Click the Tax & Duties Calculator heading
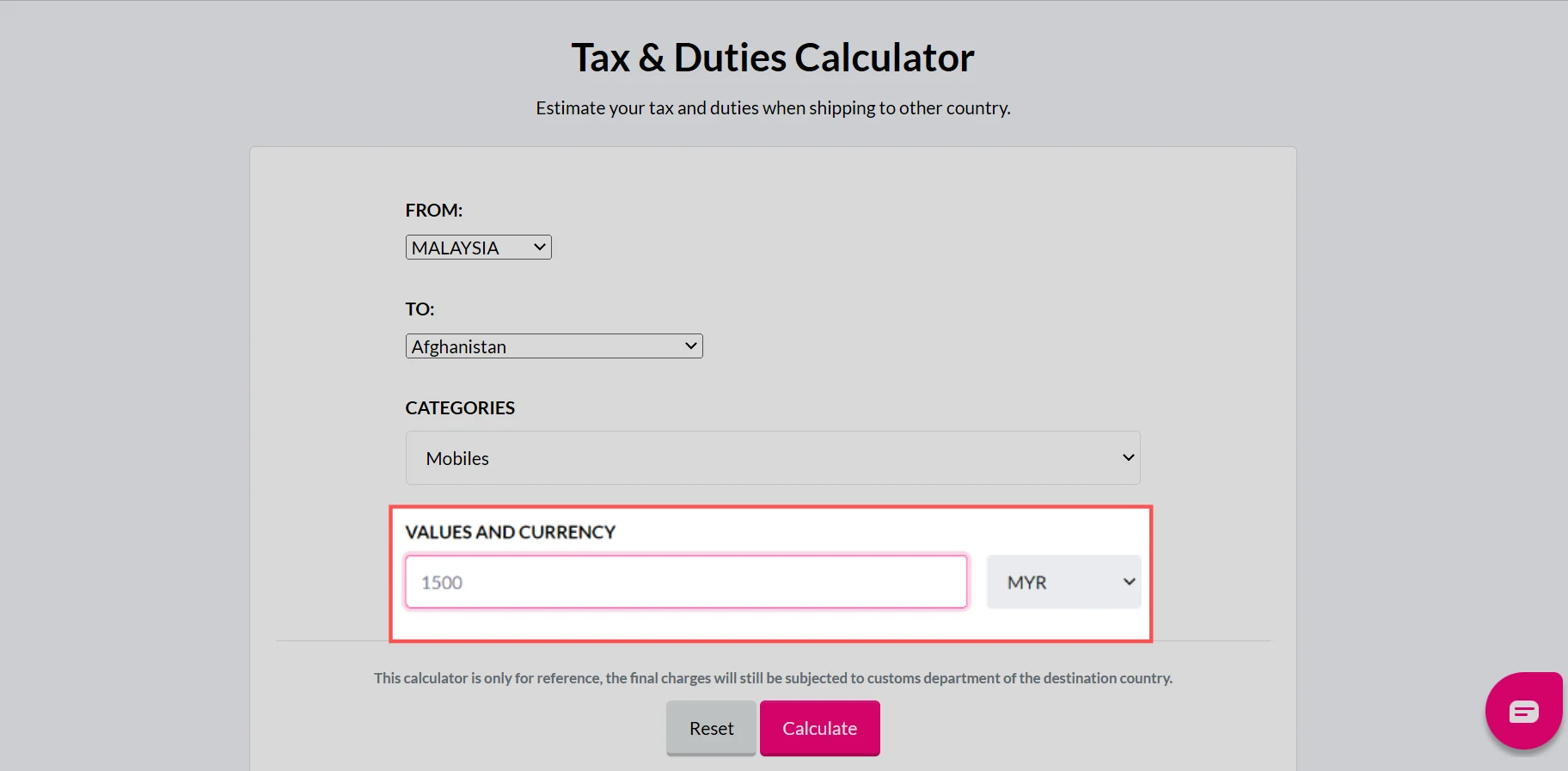This screenshot has width=1568, height=771. [772, 57]
